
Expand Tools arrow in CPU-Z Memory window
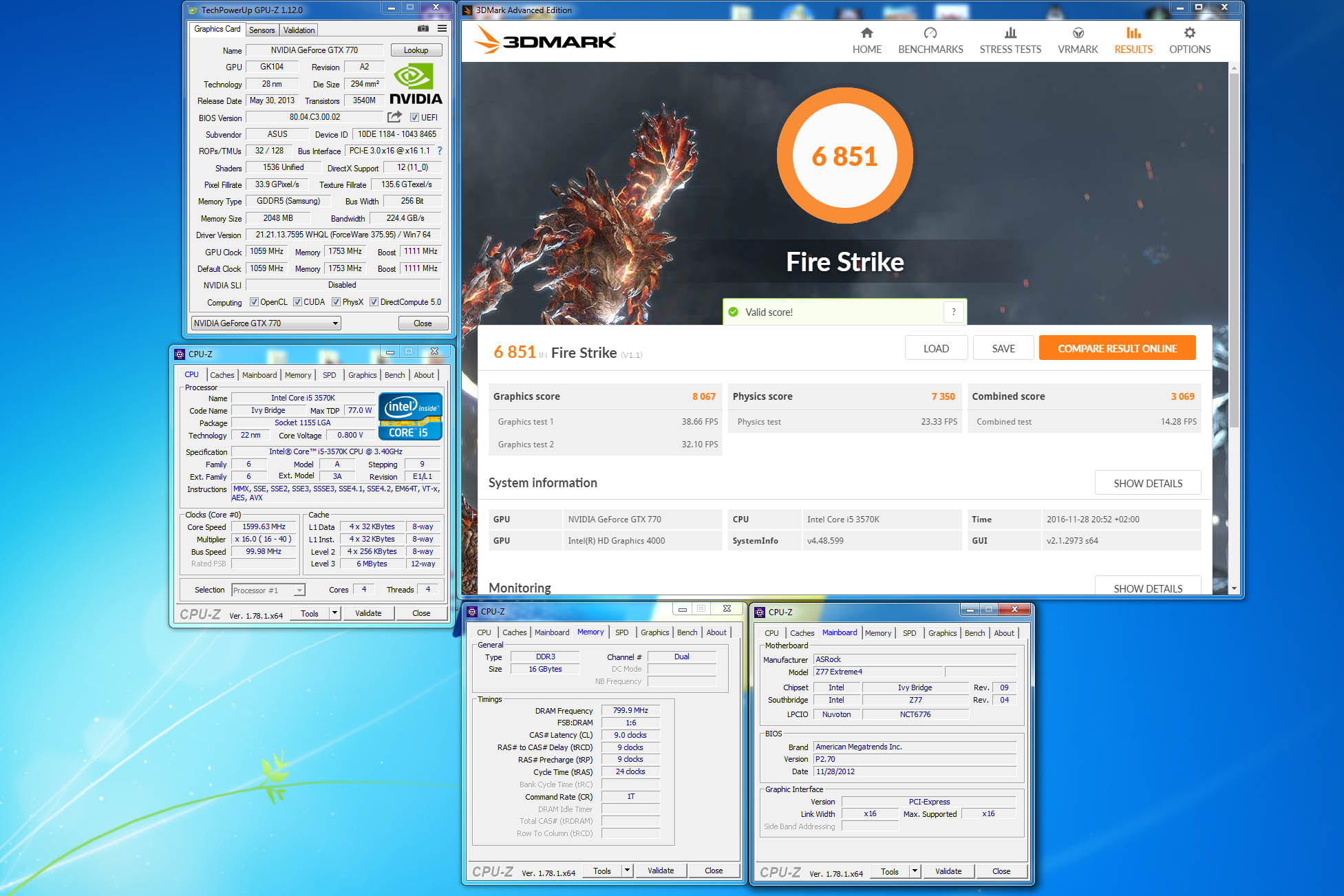click(x=627, y=871)
